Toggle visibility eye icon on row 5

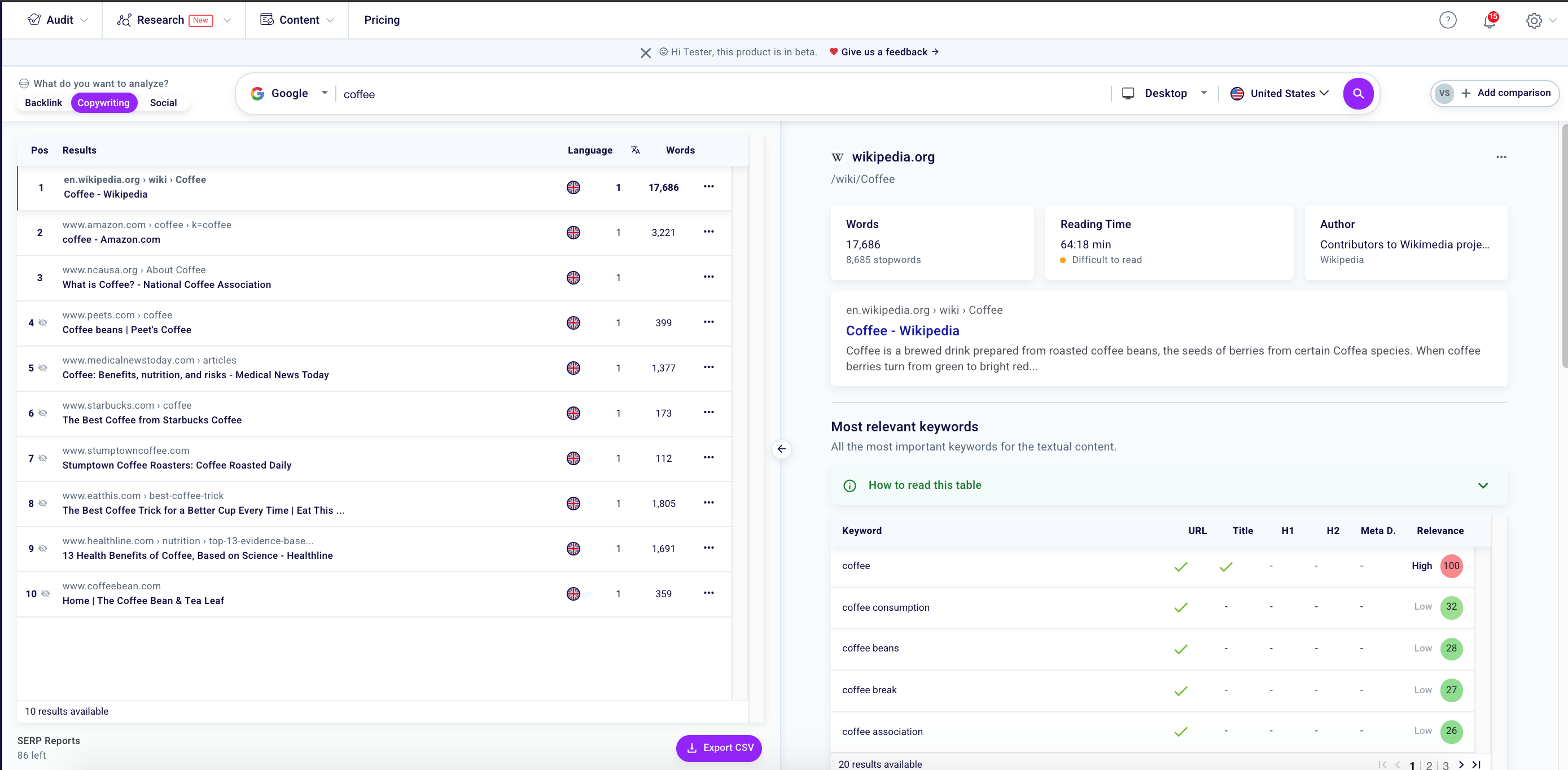[x=44, y=367]
